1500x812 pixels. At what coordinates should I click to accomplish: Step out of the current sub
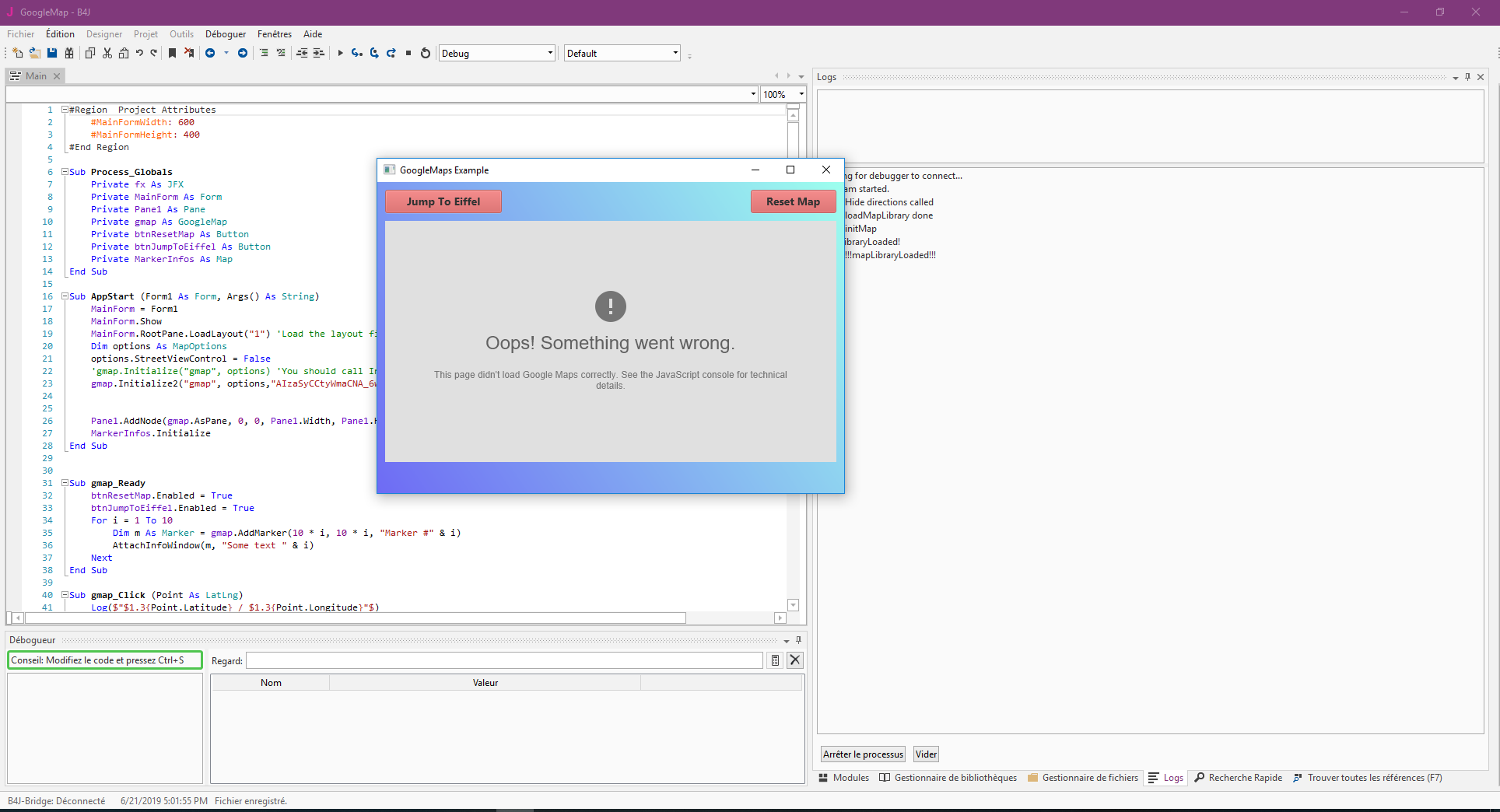391,53
